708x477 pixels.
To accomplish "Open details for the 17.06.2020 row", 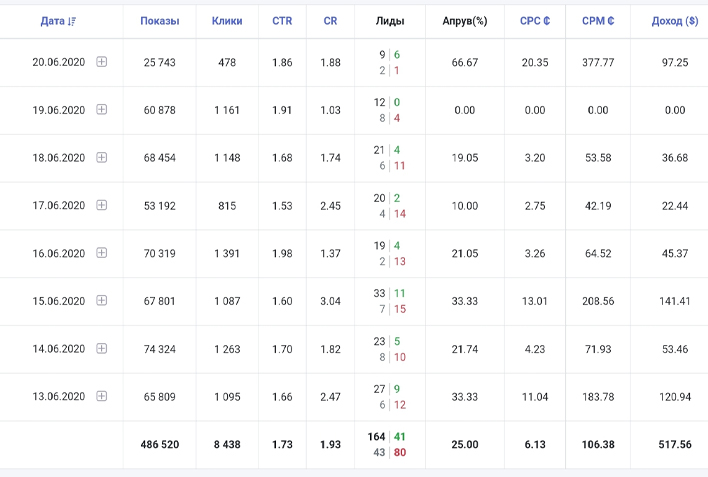I will point(102,206).
